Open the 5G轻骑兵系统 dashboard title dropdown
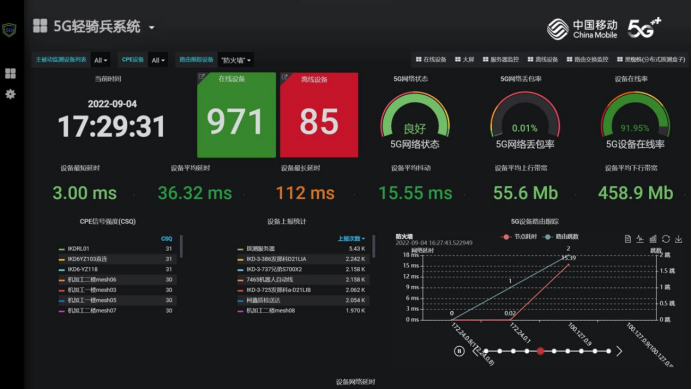Screen dimensions: 692x389 (152, 27)
